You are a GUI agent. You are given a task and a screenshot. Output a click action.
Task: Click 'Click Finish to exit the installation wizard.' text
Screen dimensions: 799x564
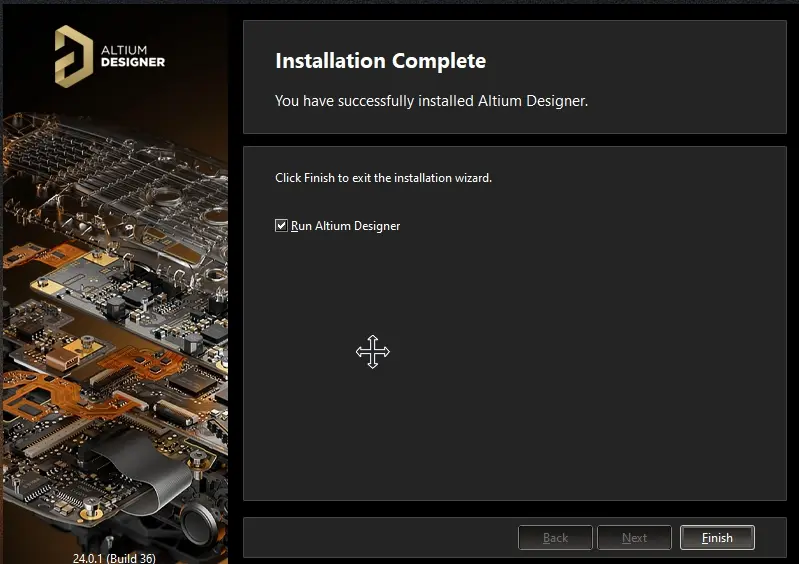(x=383, y=178)
